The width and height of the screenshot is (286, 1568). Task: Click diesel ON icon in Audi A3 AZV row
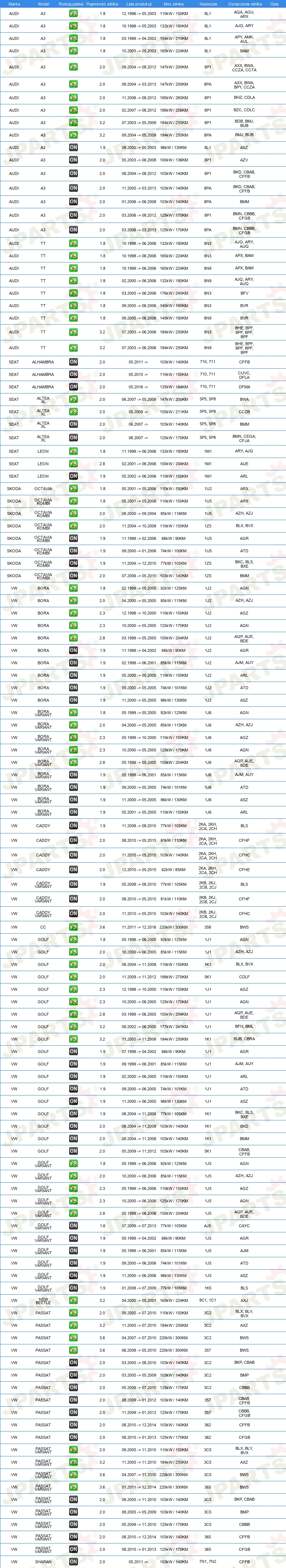(73, 160)
